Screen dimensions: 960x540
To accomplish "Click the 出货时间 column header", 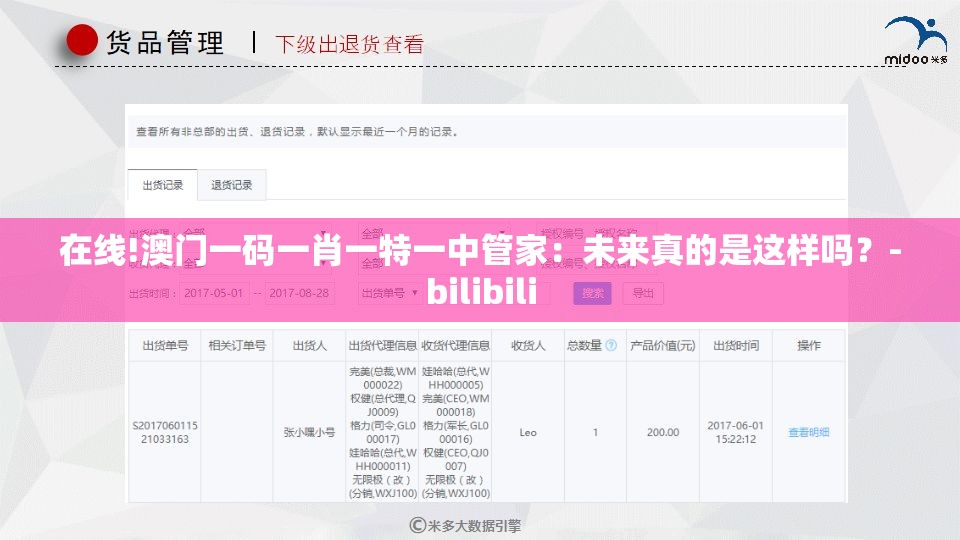I will (736, 345).
